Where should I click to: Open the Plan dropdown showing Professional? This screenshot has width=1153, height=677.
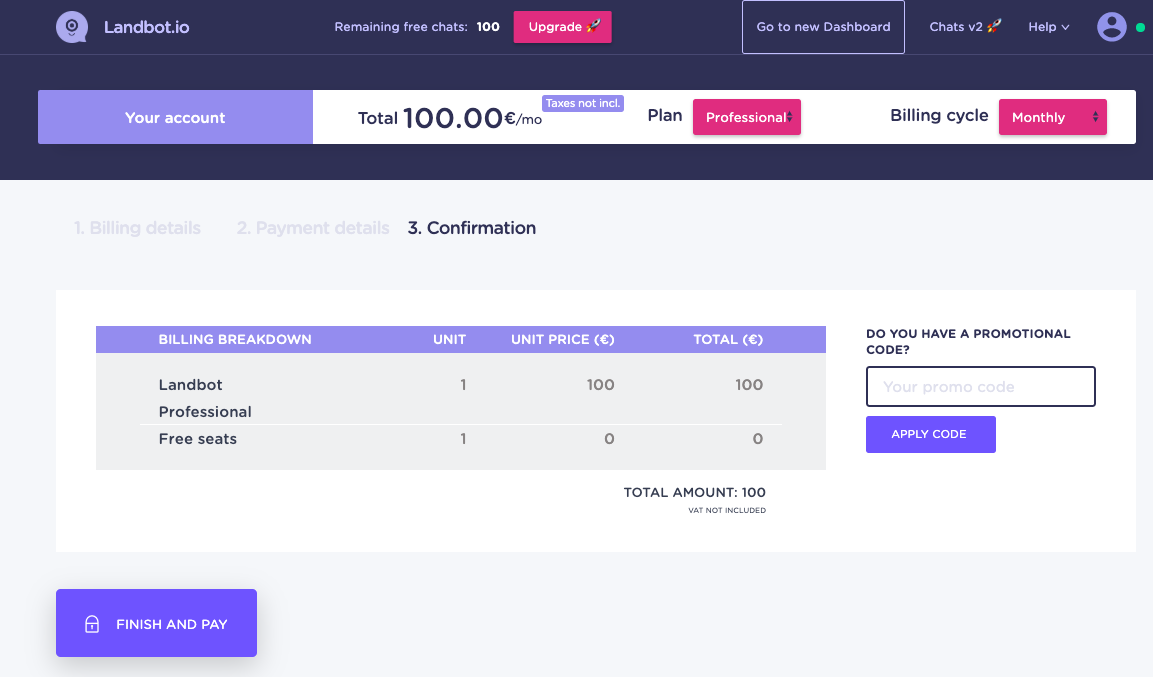pos(746,117)
